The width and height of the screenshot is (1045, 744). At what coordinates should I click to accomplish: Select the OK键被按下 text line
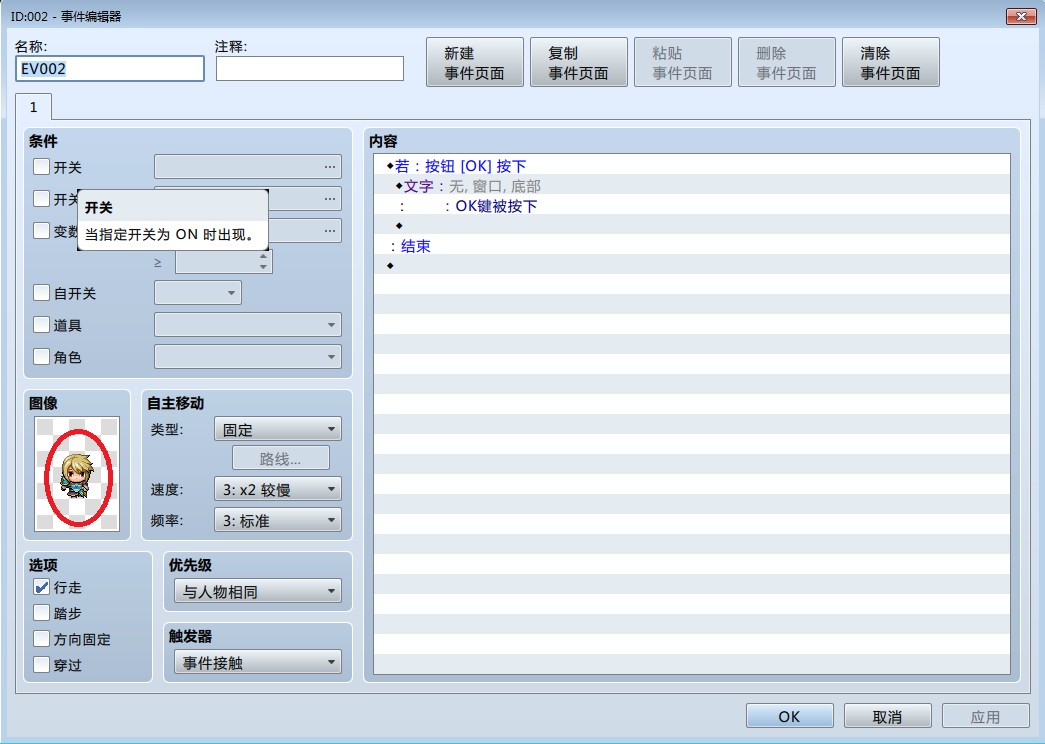click(692, 205)
